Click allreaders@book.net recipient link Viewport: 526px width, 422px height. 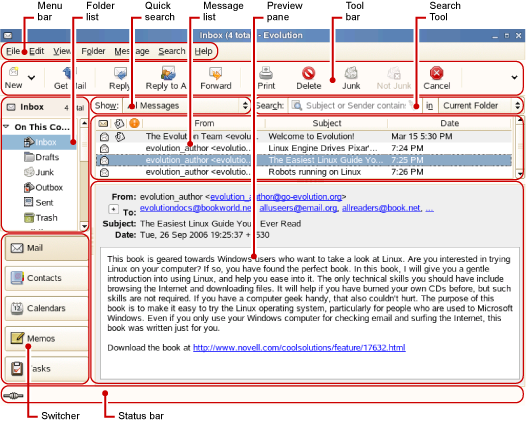pyautogui.click(x=381, y=208)
